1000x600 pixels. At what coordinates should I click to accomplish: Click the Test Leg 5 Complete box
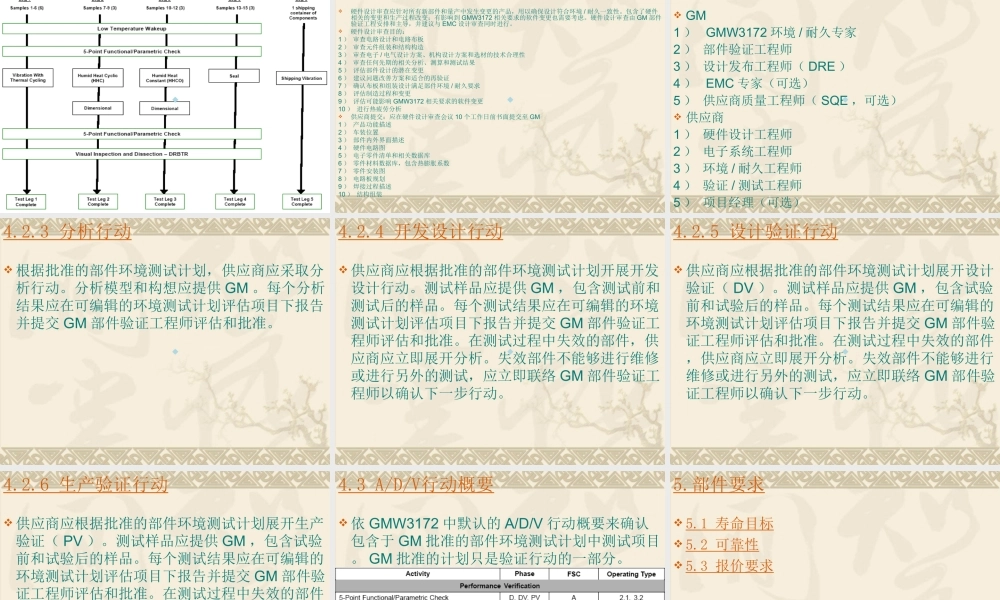point(302,201)
